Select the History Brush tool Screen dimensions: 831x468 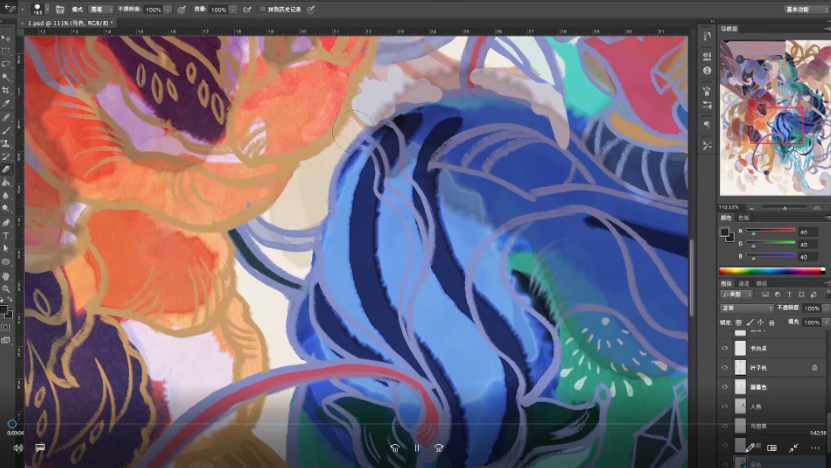(x=6, y=157)
